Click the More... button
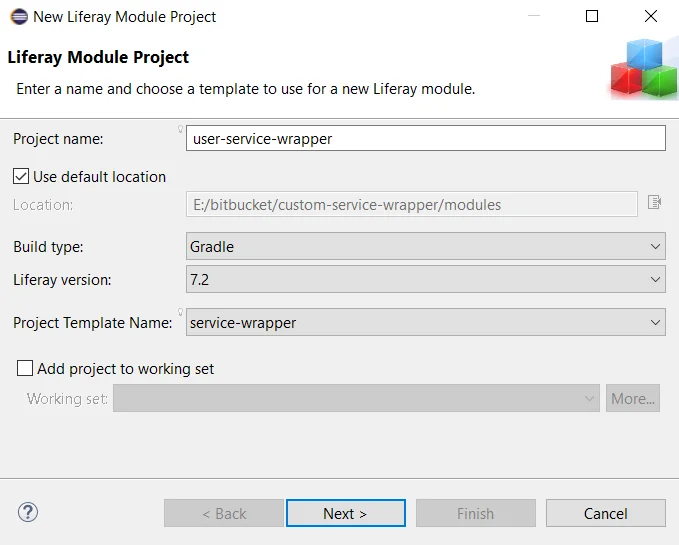The image size is (679, 545). tap(633, 398)
